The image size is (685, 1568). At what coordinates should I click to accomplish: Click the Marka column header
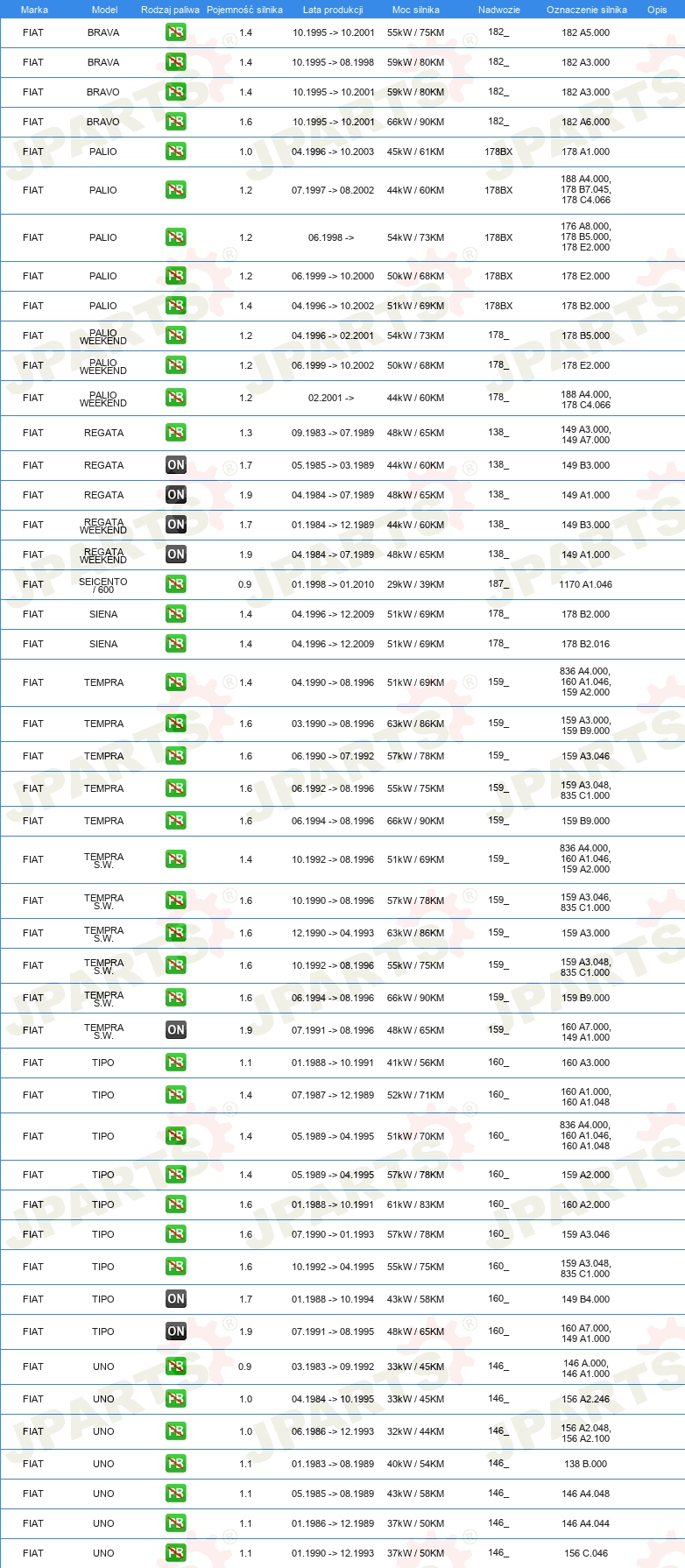(x=34, y=10)
